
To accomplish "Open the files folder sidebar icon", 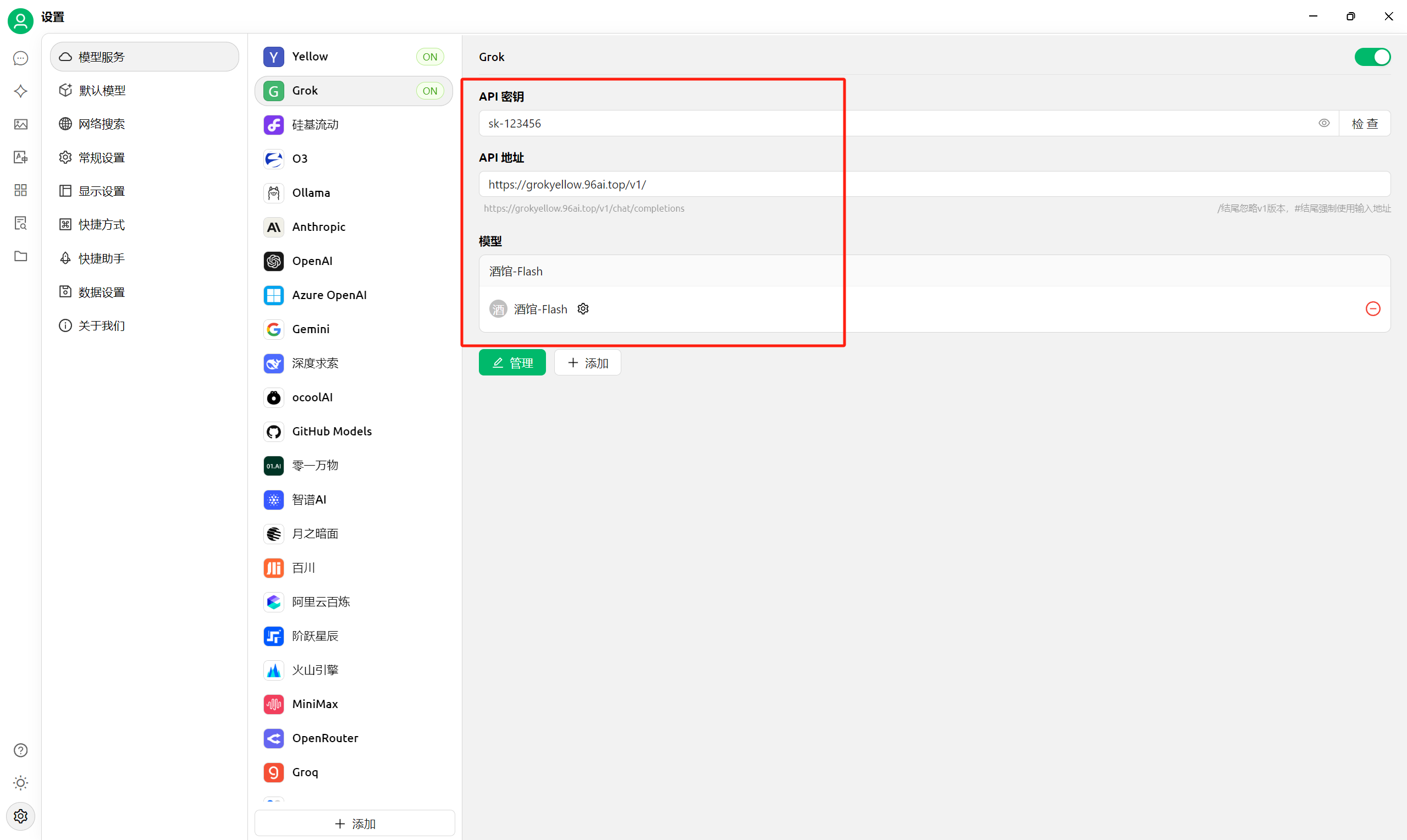I will pyautogui.click(x=20, y=256).
